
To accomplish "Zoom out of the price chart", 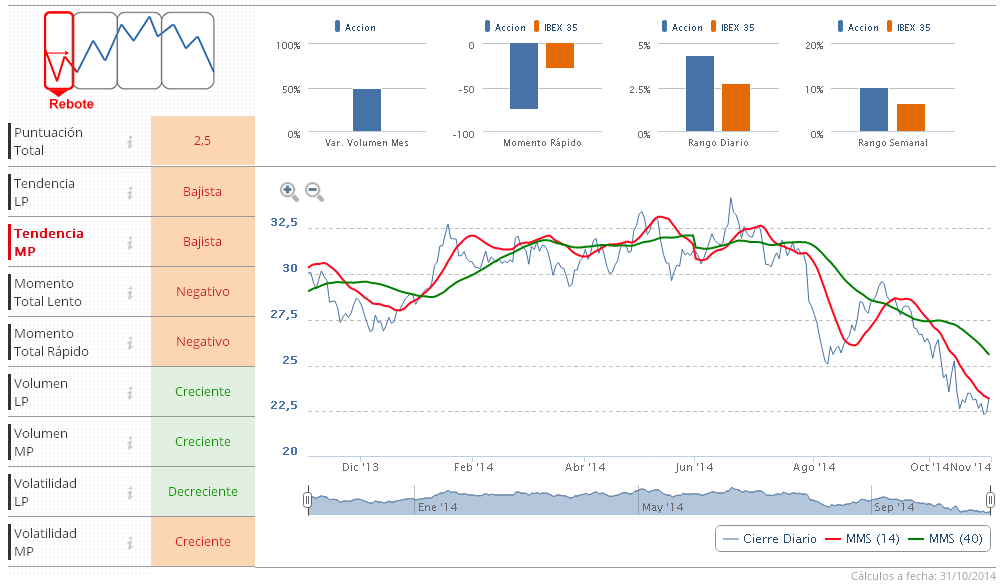I will pyautogui.click(x=314, y=191).
